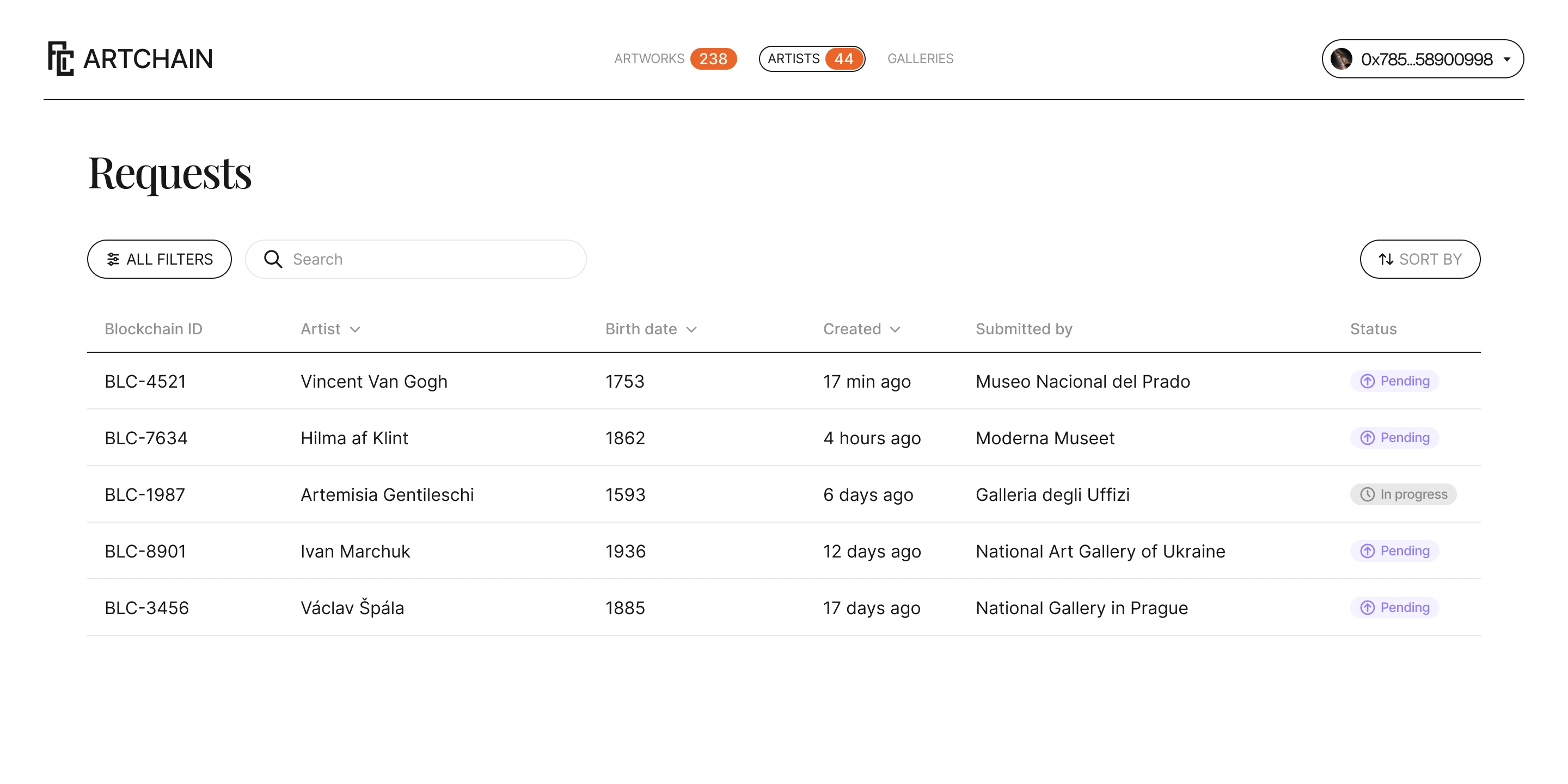Click Moderna Museet submitter
Viewport: 1568px width, 784px height.
point(1045,438)
